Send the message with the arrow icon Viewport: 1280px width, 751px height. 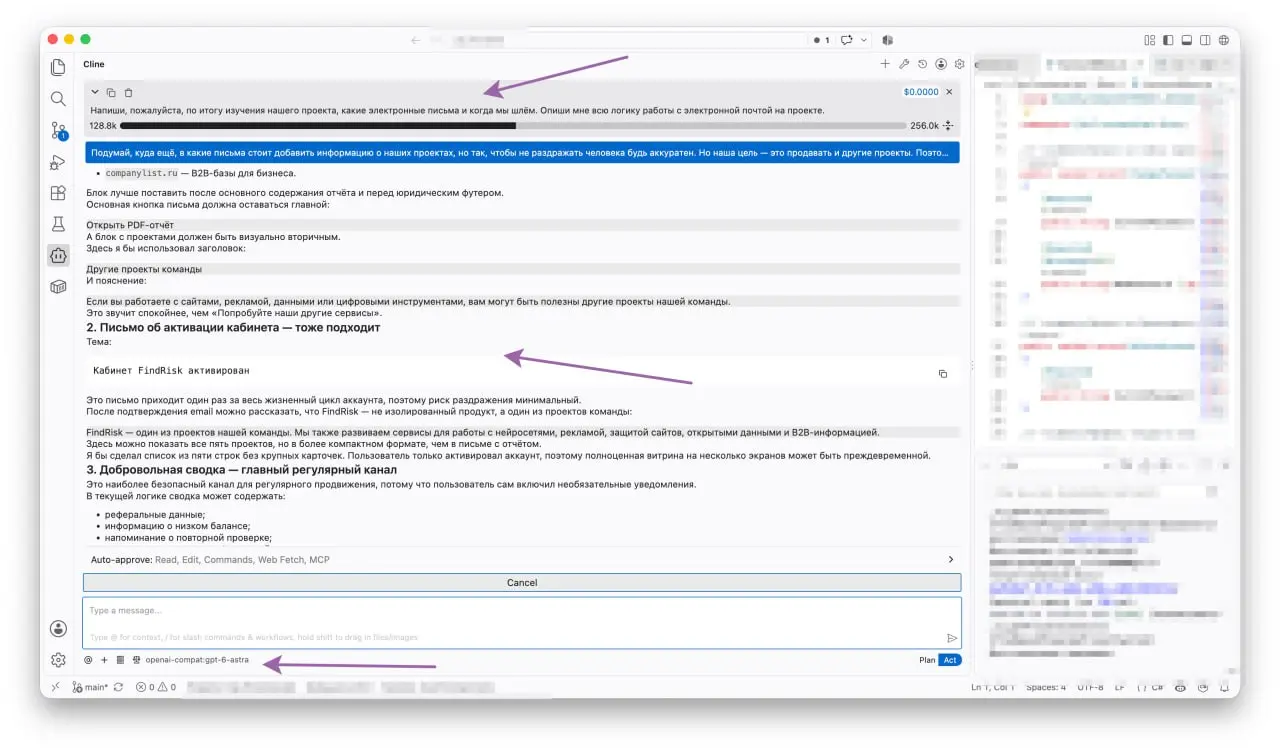point(952,637)
